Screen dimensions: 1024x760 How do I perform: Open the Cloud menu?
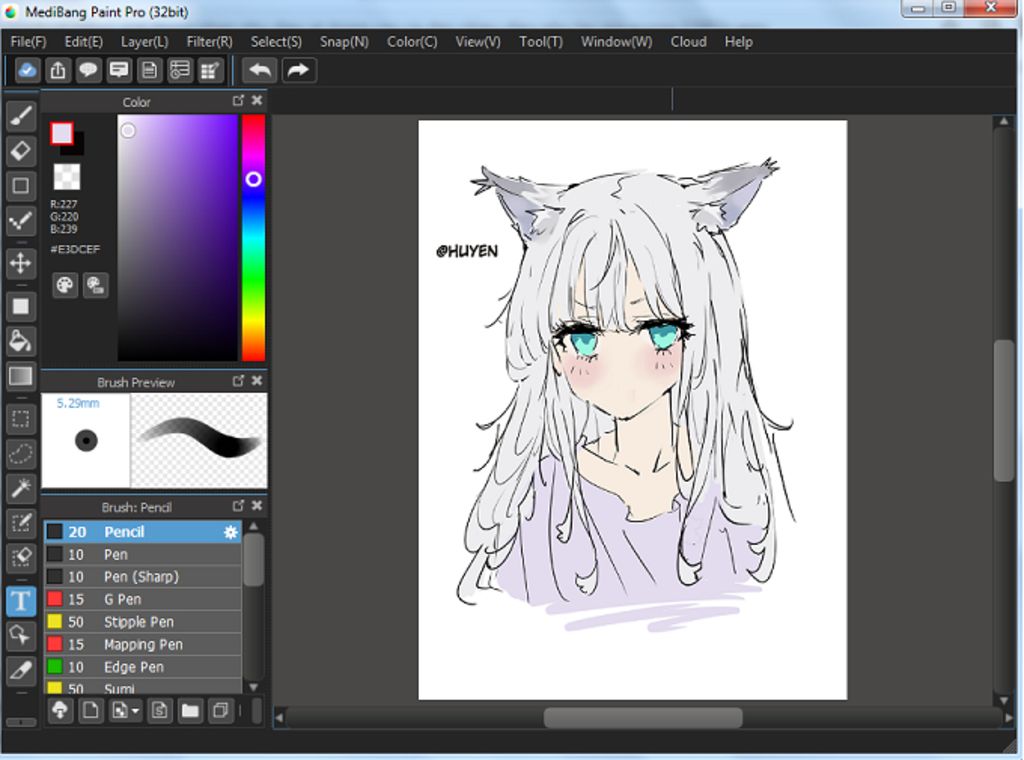point(688,42)
